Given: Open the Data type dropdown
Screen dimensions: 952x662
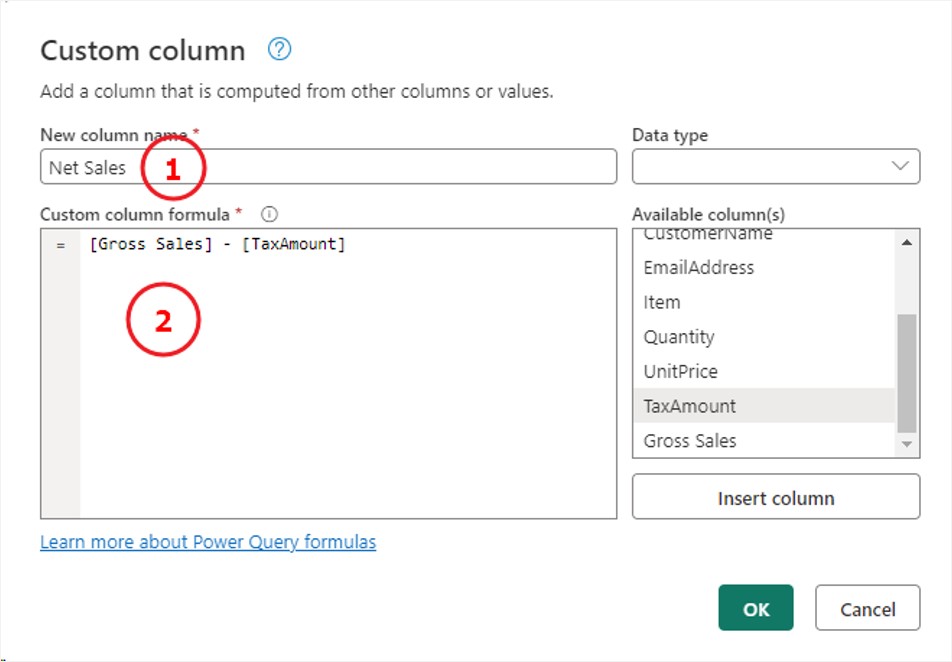Looking at the screenshot, I should (x=775, y=167).
